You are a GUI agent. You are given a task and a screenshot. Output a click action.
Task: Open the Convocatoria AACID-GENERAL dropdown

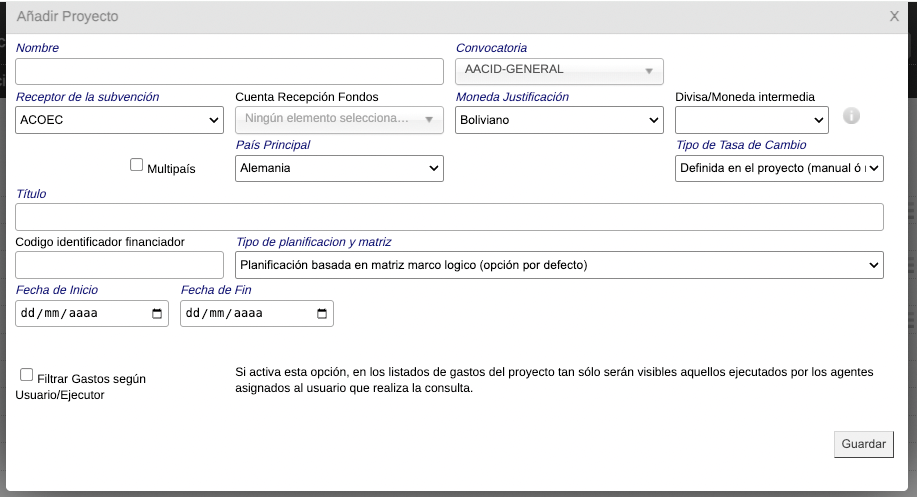(559, 71)
